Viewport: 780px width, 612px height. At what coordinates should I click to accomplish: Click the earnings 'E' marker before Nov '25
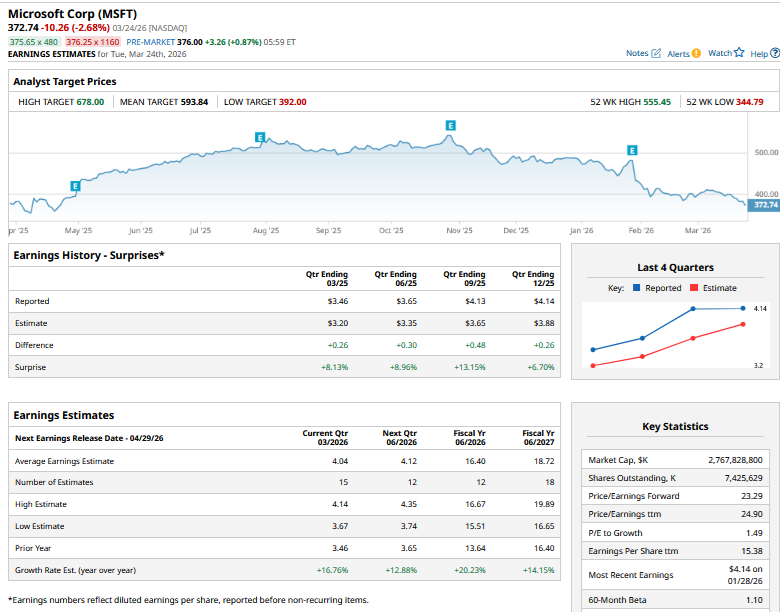(450, 125)
